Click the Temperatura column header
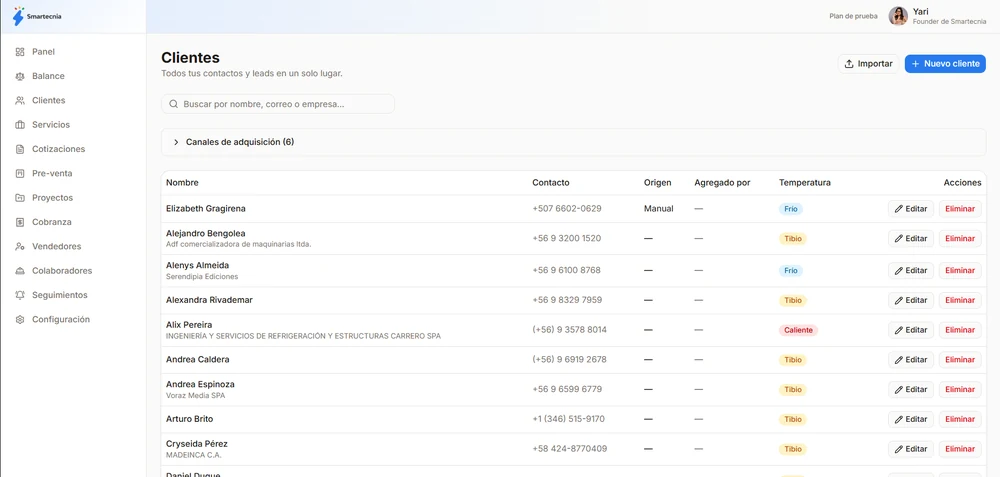The image size is (1000, 477). point(805,182)
